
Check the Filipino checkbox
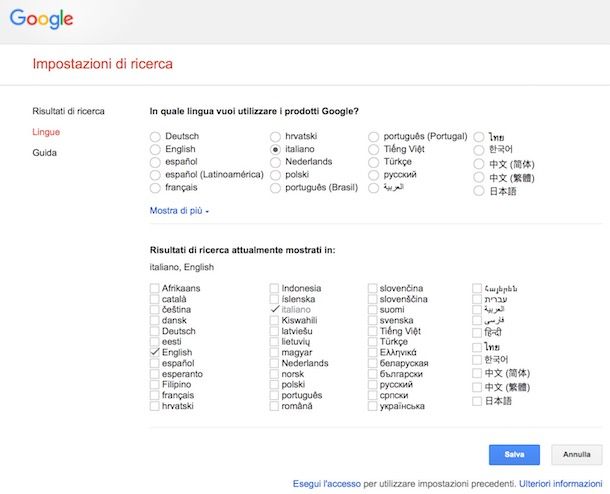[154, 385]
